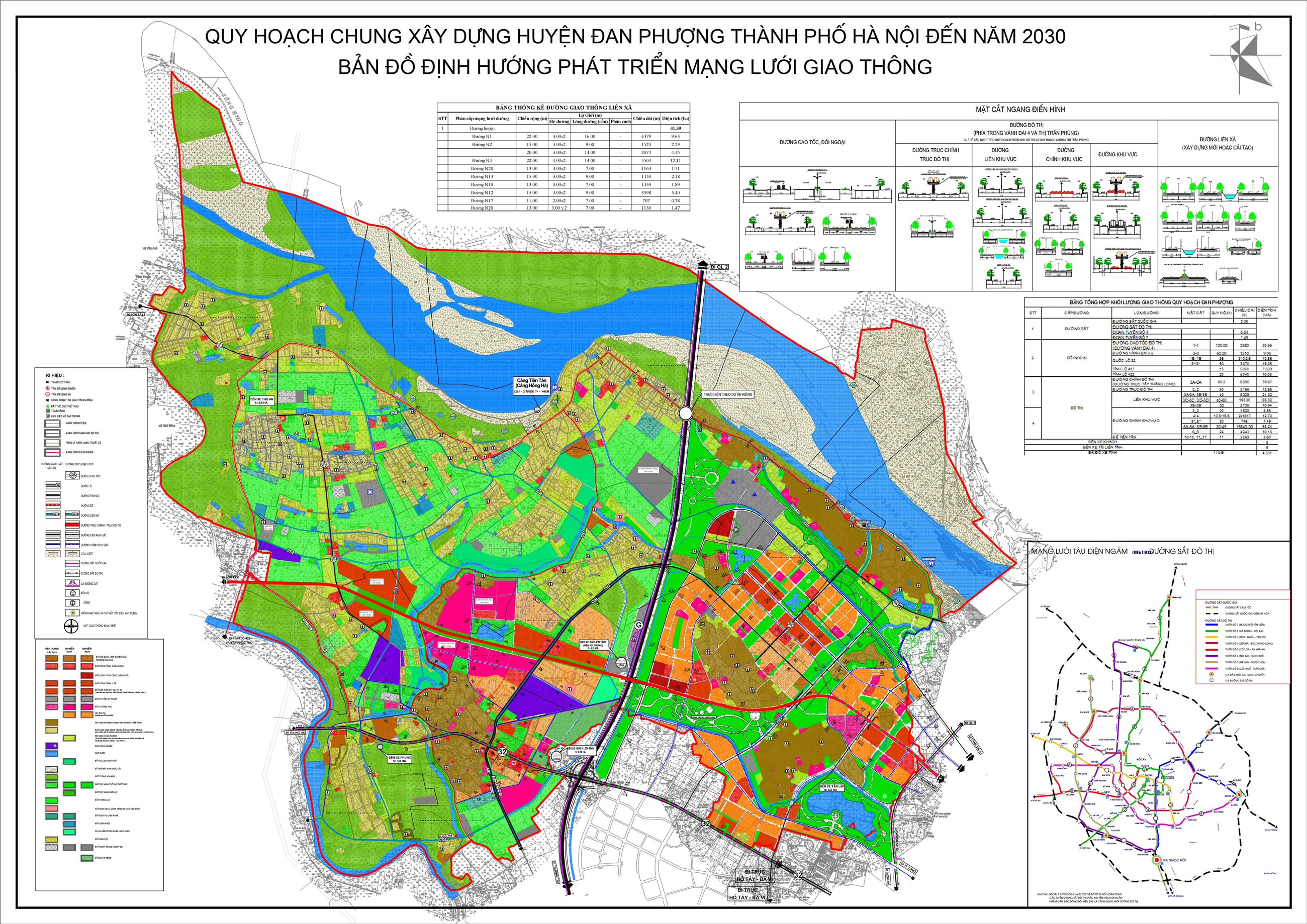Click the Trụ sở UBND xã legend symbol
The image size is (1307, 924).
48,394
